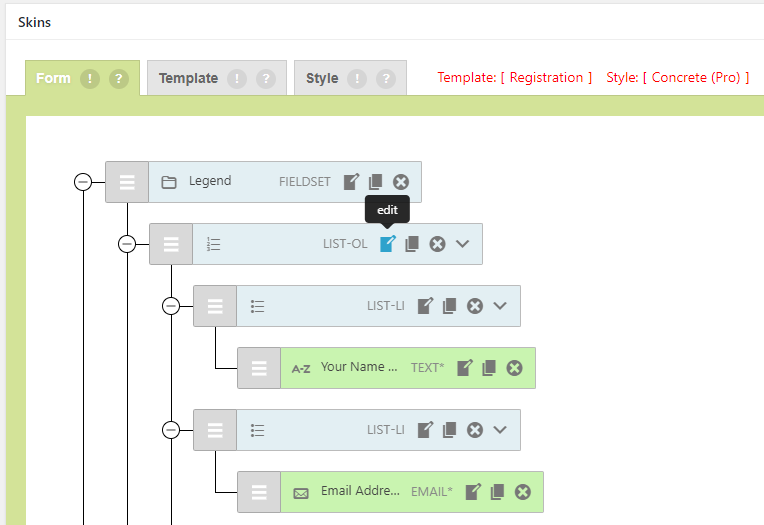The height and width of the screenshot is (525, 764).
Task: Edit the Your Name text field
Action: (x=465, y=368)
